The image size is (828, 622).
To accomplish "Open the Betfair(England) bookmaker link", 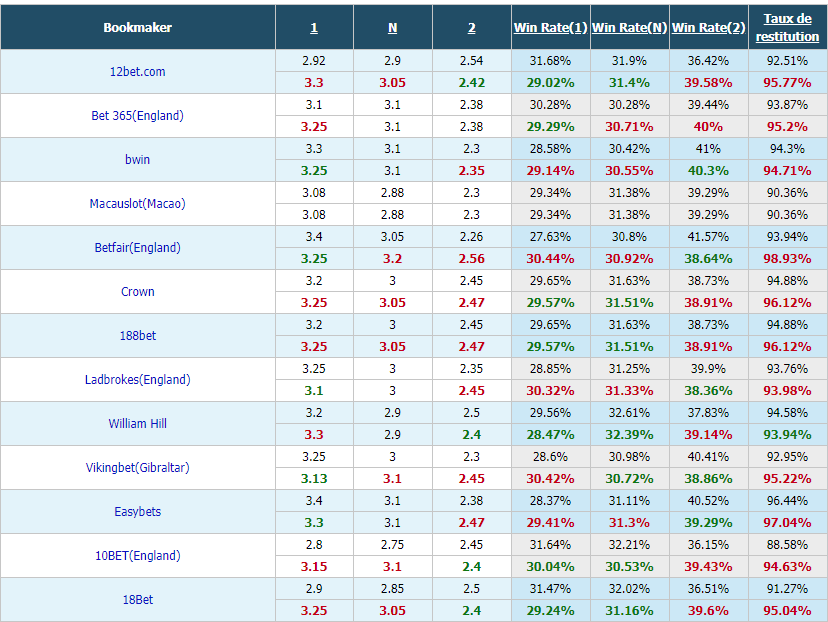I will pyautogui.click(x=137, y=248).
